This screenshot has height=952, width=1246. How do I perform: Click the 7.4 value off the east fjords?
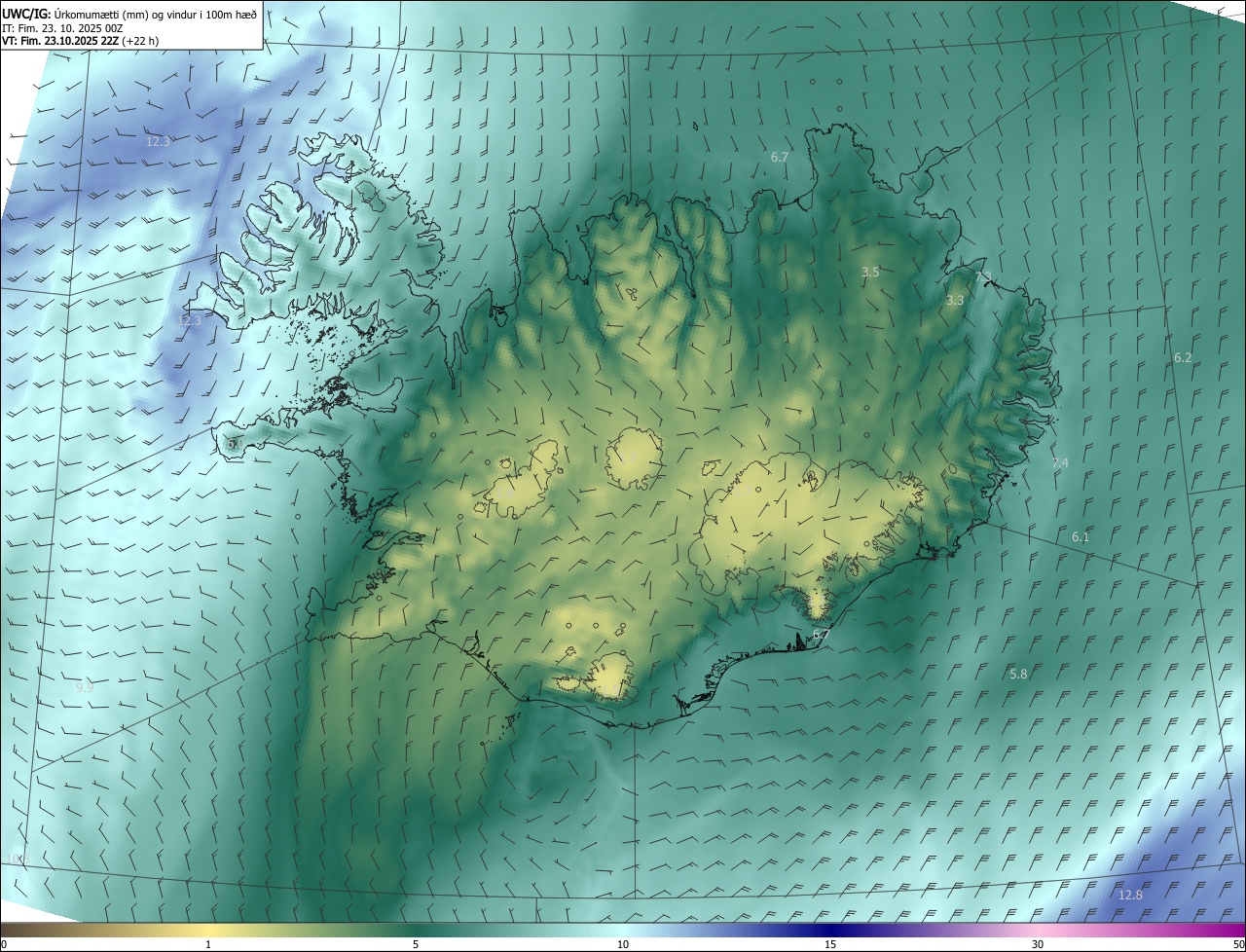1060,463
